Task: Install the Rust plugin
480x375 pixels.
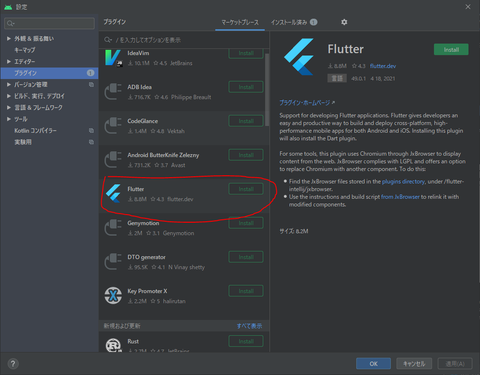Action: click(246, 341)
